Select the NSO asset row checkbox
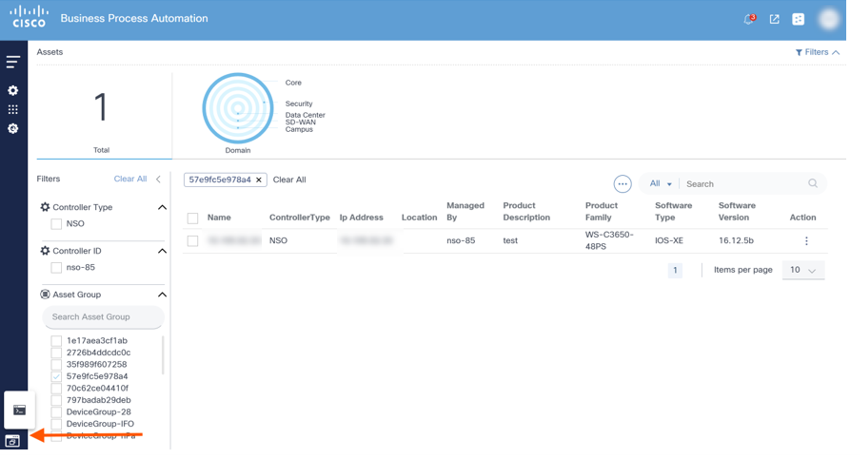 193,241
